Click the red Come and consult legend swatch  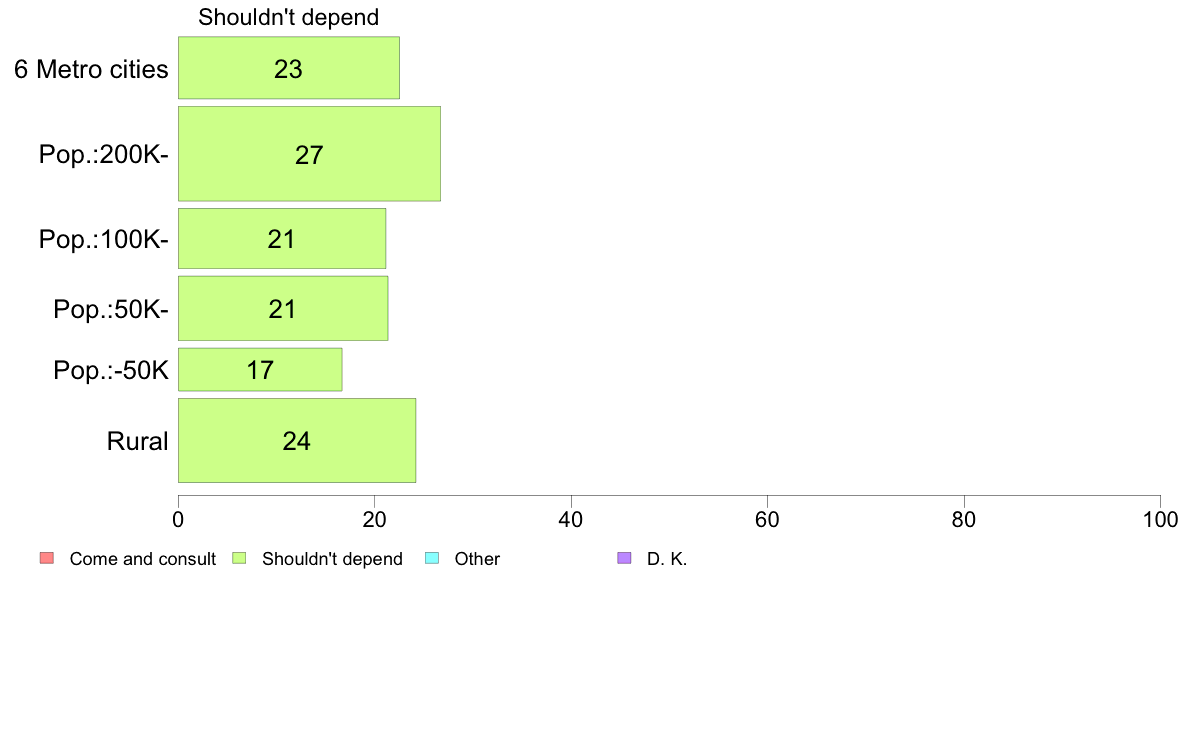click(47, 559)
